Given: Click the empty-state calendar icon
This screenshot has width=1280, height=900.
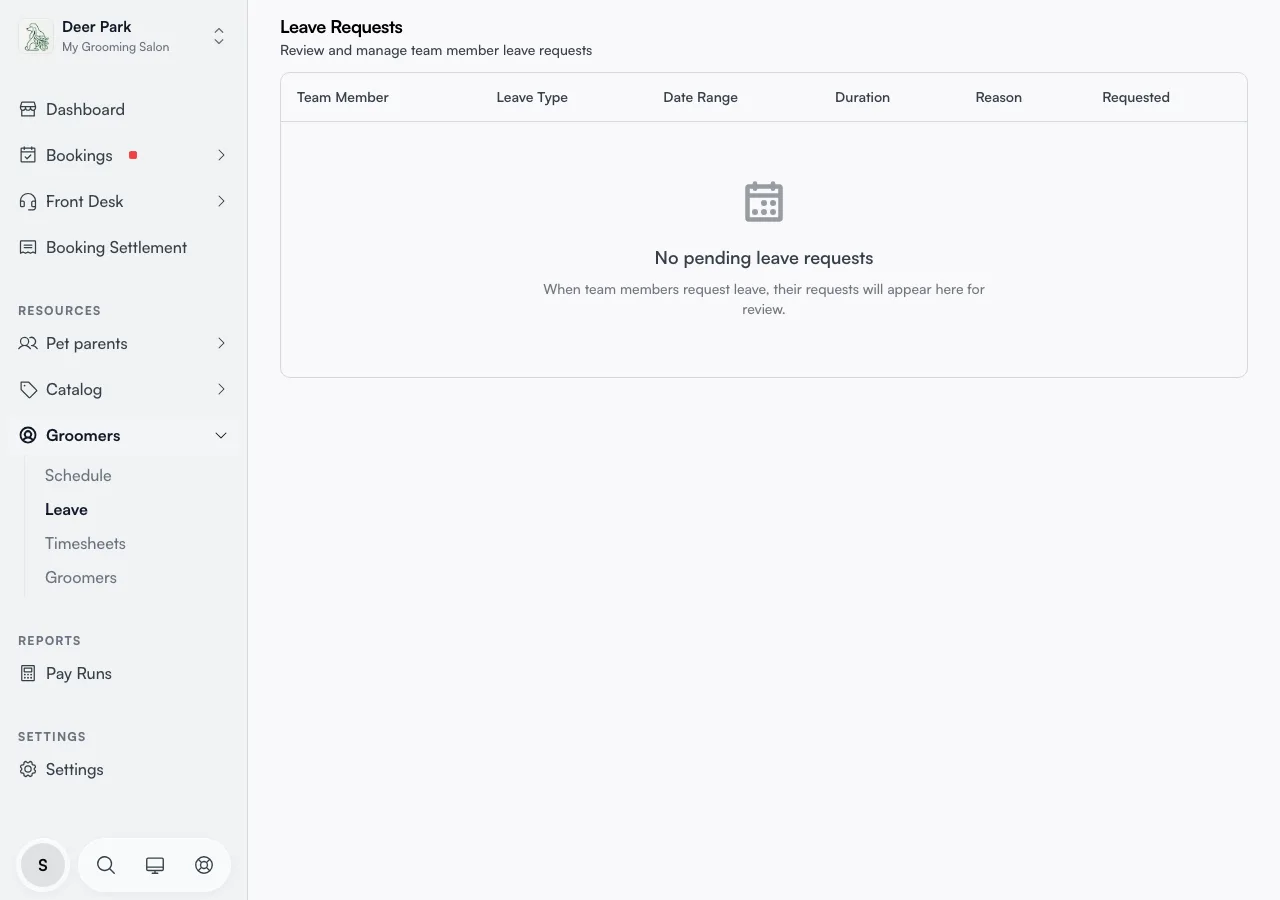Looking at the screenshot, I should pos(764,201).
